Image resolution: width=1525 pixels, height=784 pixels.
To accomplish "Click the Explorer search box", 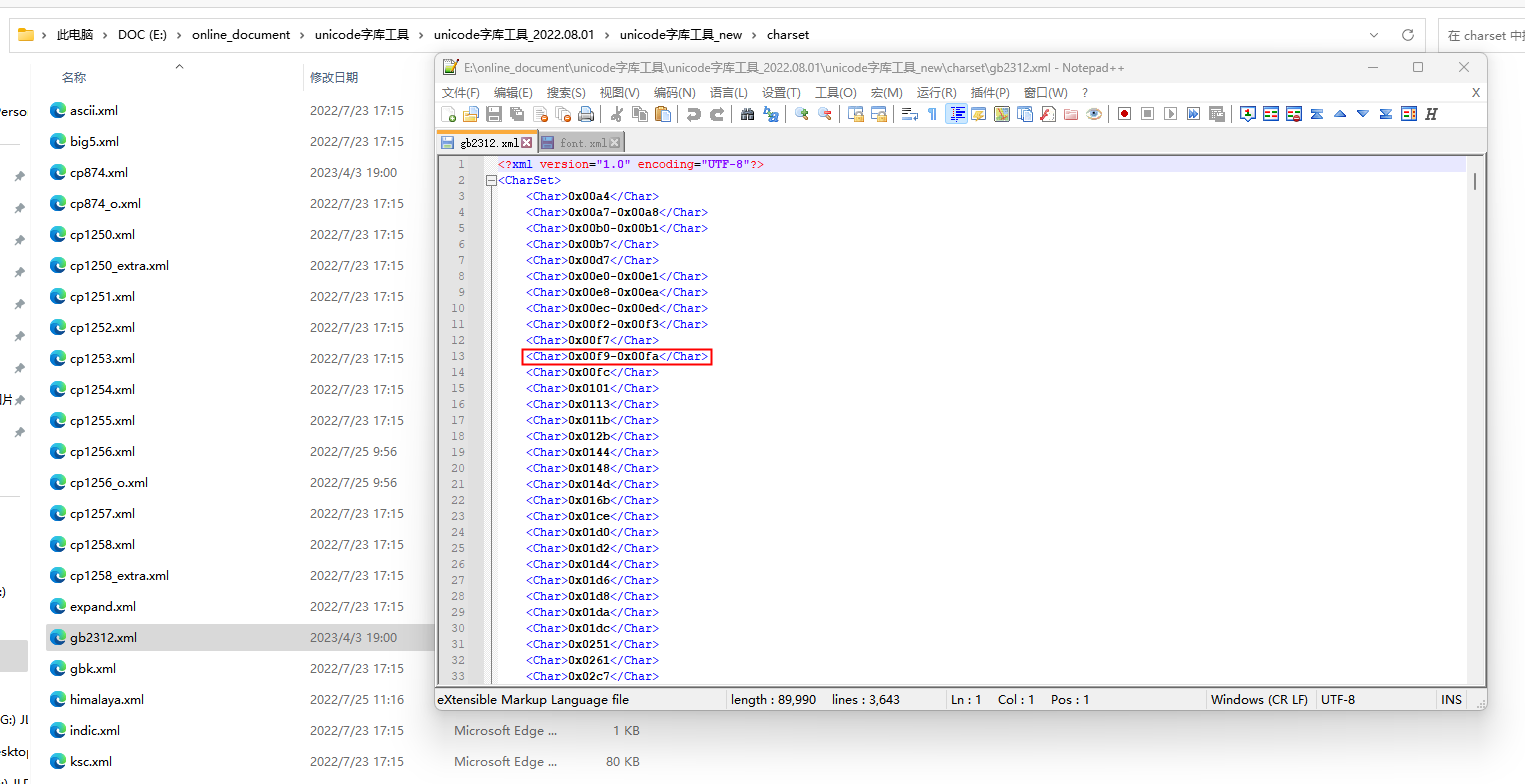I will (1484, 35).
